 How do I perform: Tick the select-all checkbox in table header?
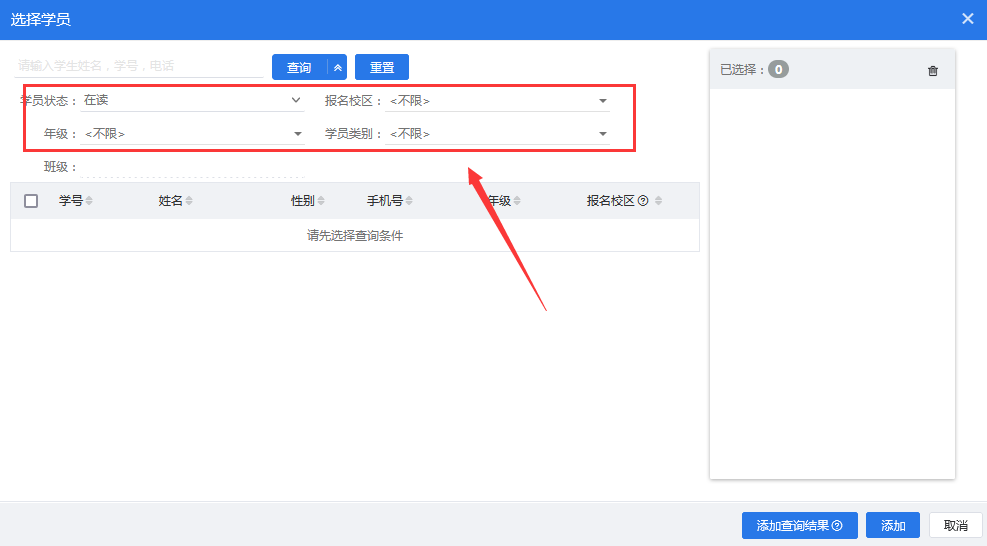click(x=31, y=201)
